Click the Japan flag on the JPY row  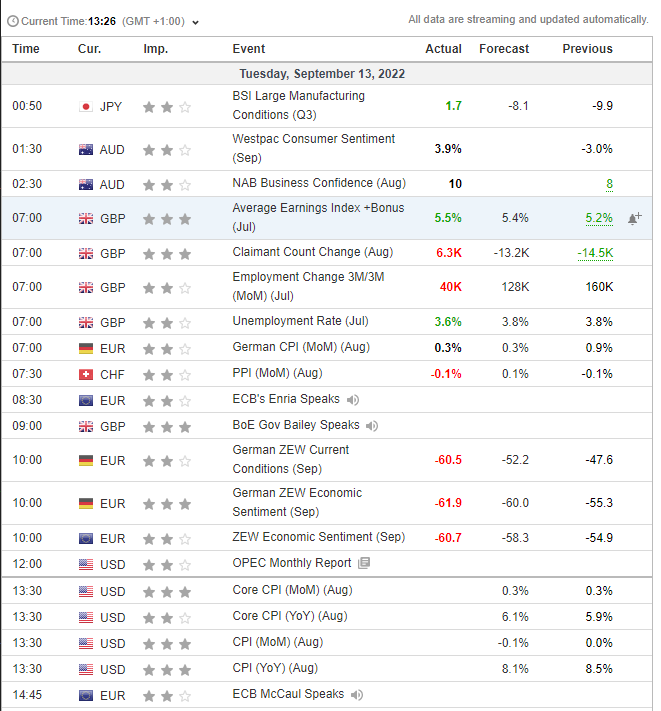pyautogui.click(x=86, y=106)
